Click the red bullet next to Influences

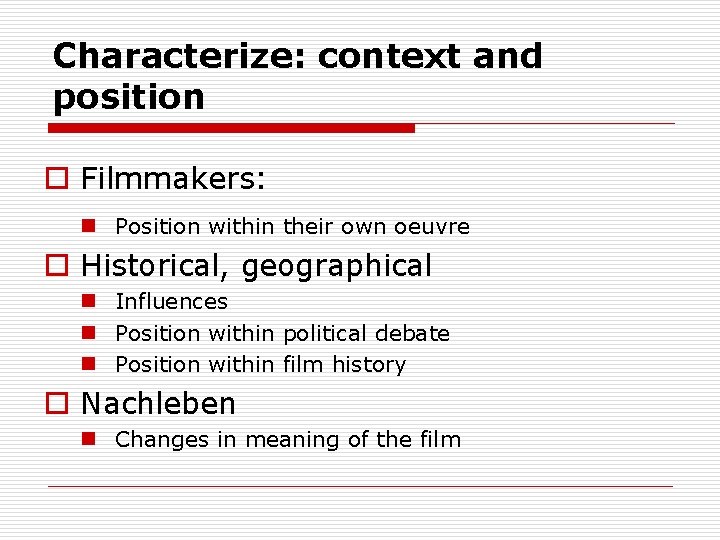(88, 301)
